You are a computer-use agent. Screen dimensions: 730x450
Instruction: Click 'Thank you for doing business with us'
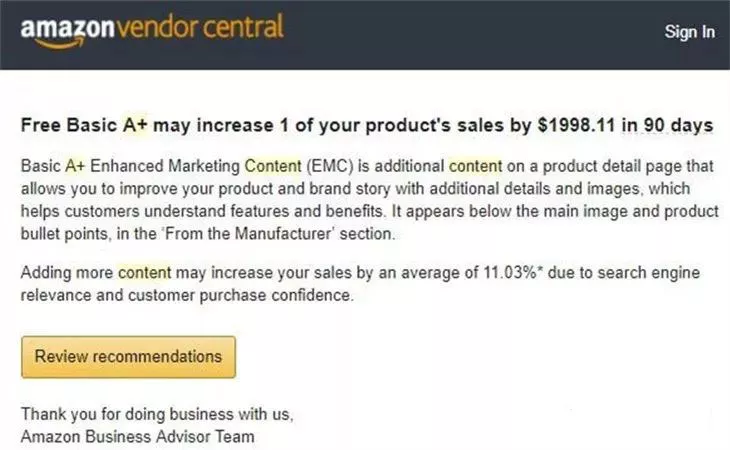(157, 413)
